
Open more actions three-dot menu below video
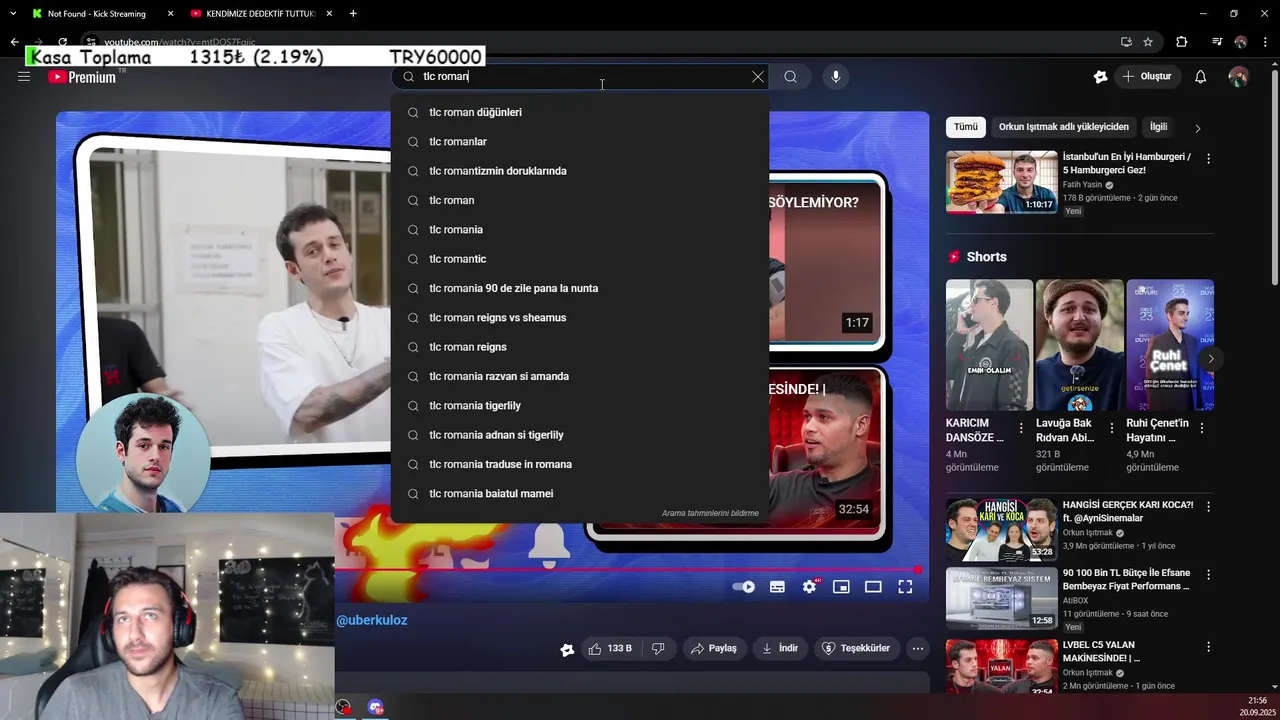tap(918, 648)
